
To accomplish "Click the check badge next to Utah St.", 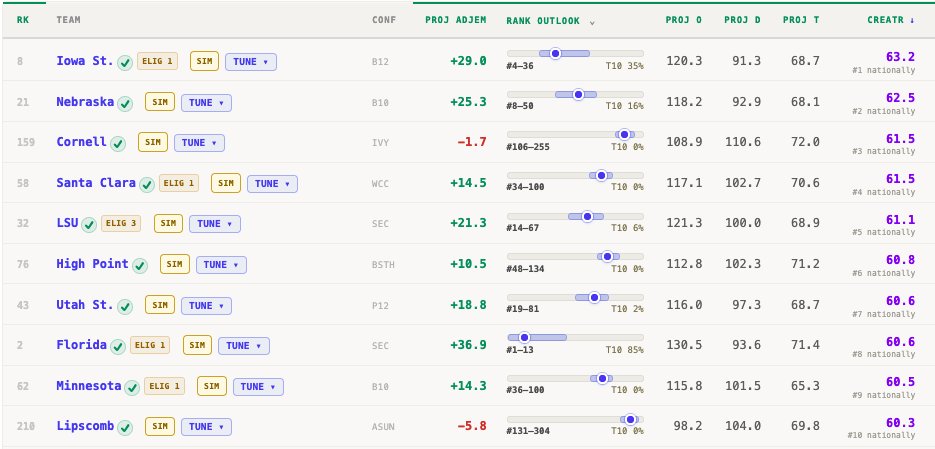I will click(x=125, y=306).
